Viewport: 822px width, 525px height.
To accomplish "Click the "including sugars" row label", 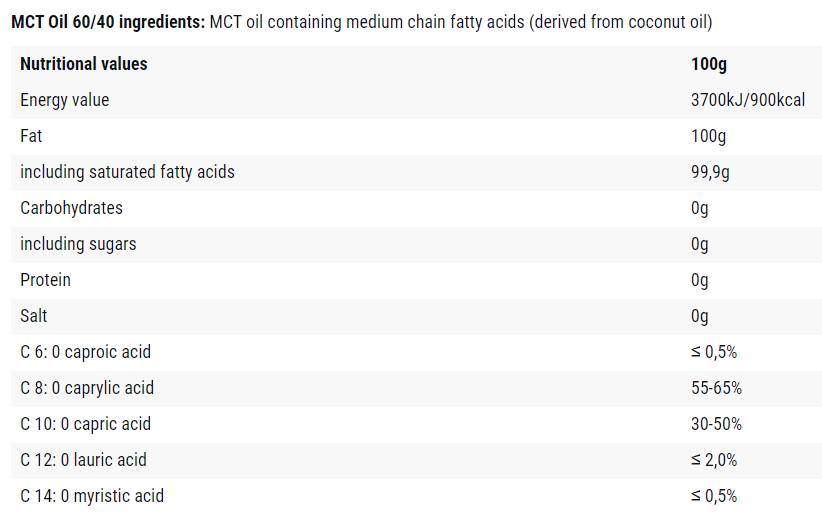I will pyautogui.click(x=78, y=244).
